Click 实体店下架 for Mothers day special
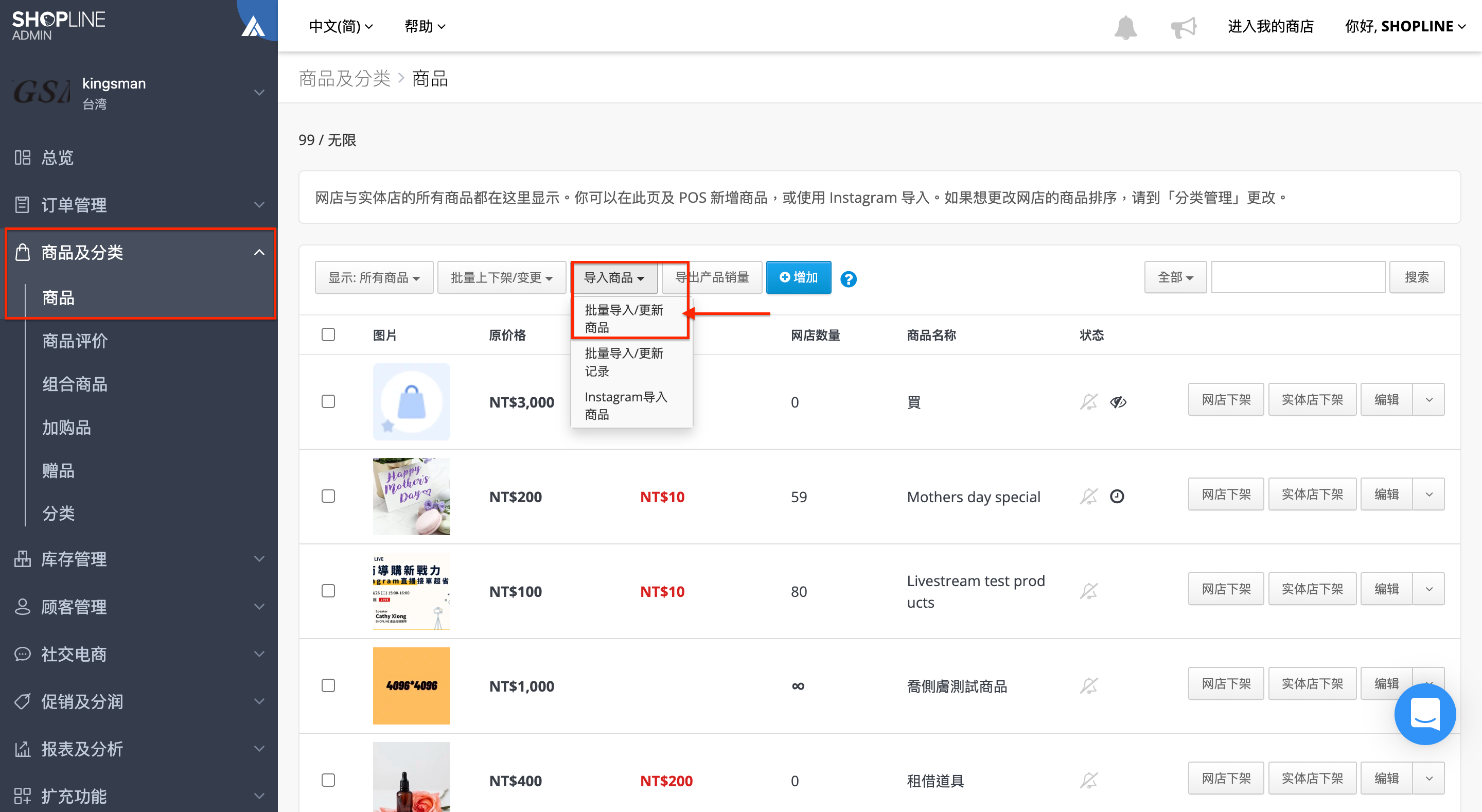 click(1312, 494)
